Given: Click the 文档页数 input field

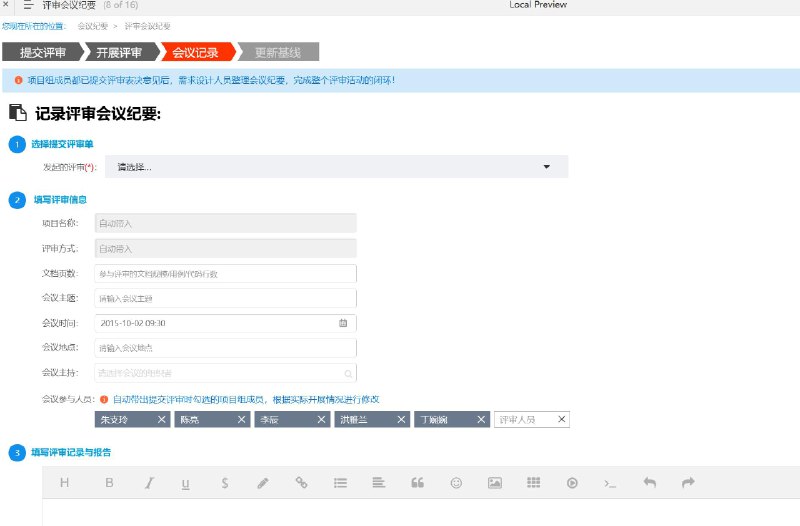Looking at the screenshot, I should point(226,274).
